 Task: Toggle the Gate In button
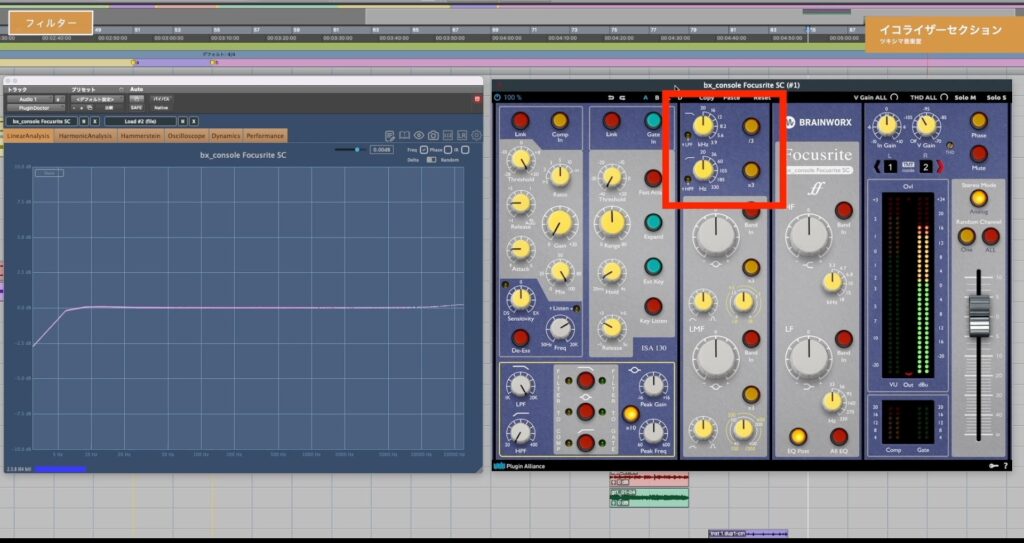[653, 121]
